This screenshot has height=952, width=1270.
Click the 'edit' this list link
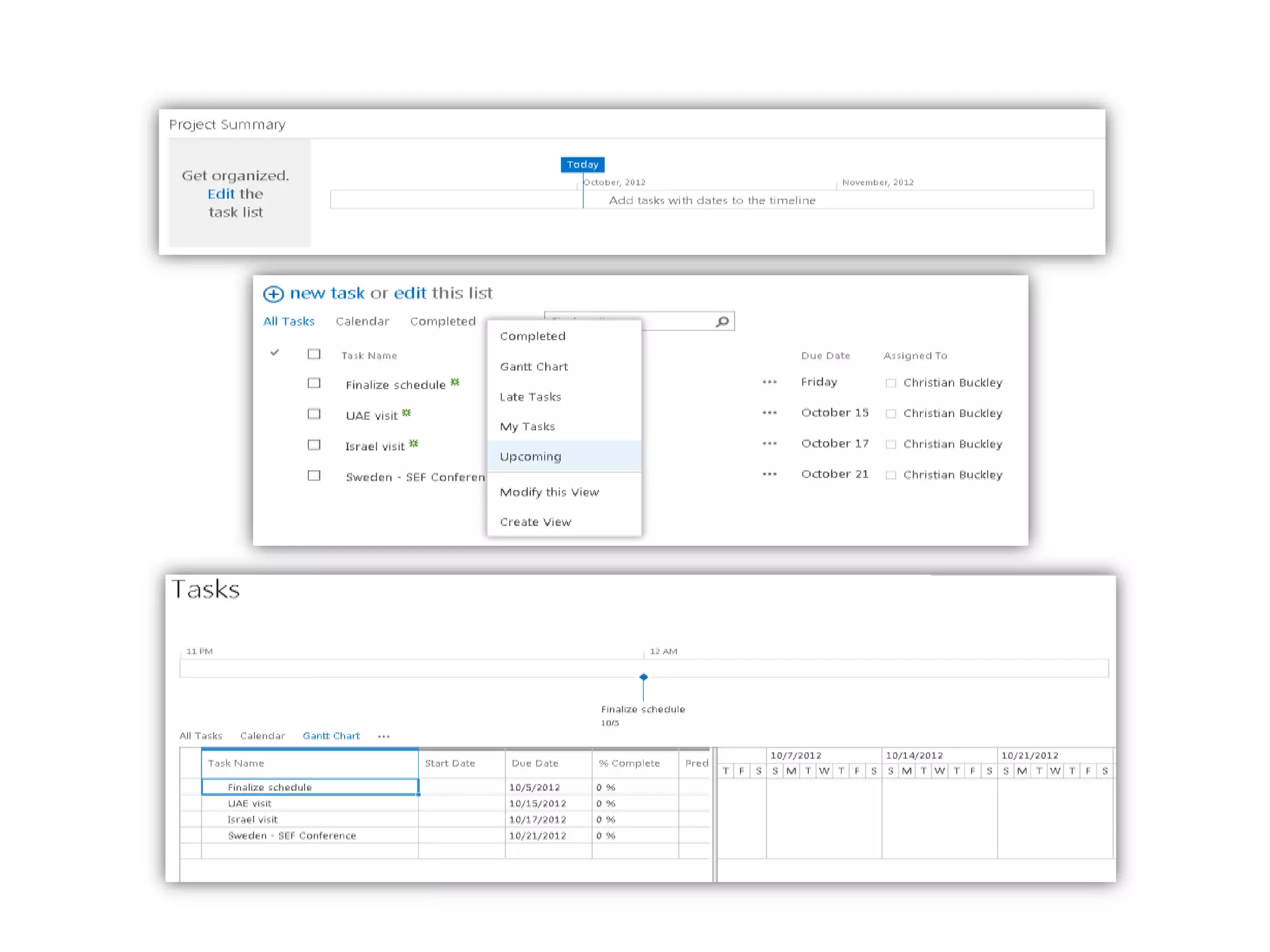(x=410, y=293)
